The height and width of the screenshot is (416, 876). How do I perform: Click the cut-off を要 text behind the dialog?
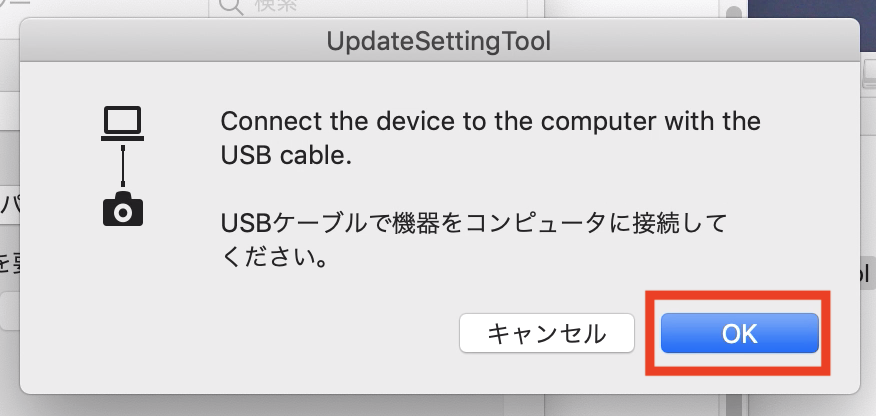pos(8,264)
